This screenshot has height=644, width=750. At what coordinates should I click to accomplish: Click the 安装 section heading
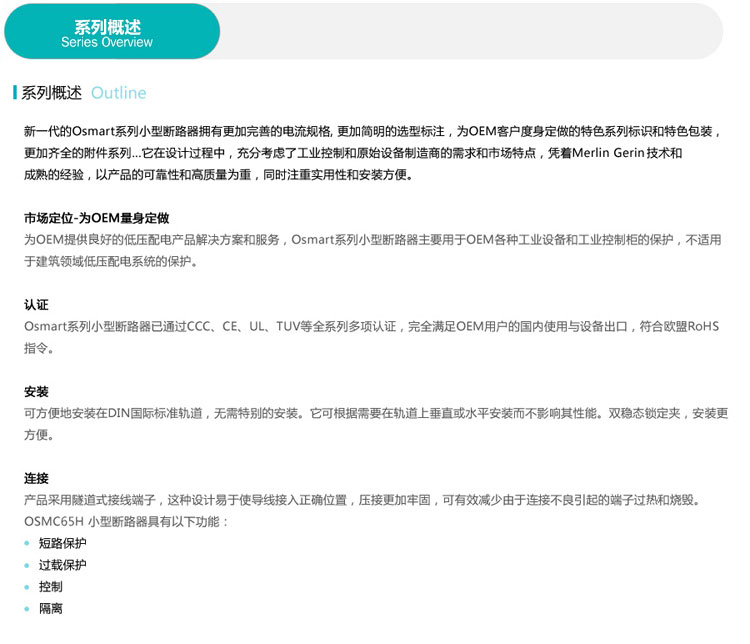coord(36,392)
